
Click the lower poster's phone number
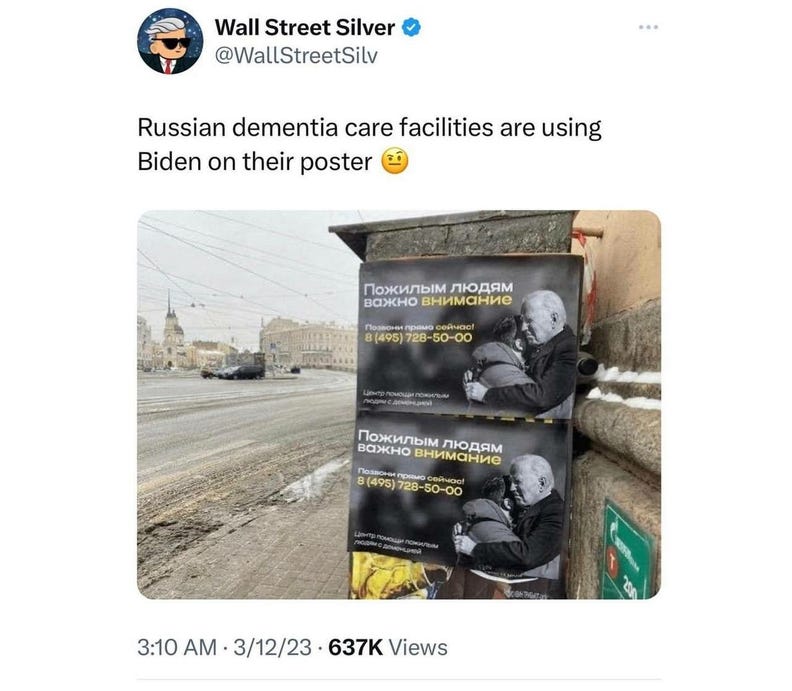tap(410, 486)
